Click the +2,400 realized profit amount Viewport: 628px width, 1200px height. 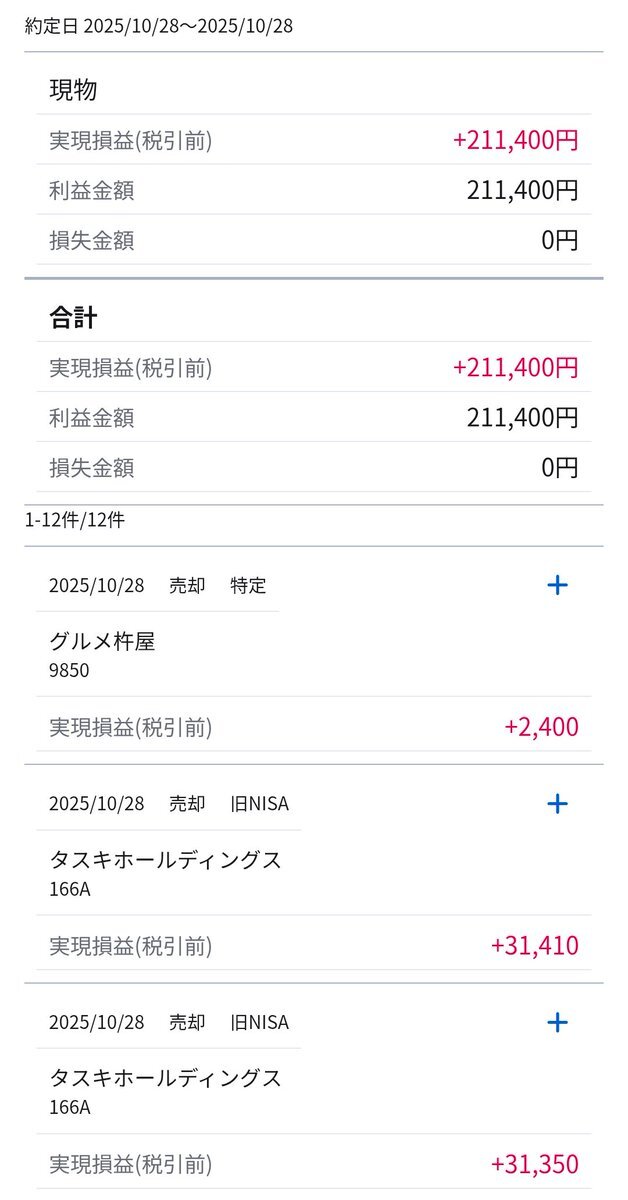pyautogui.click(x=541, y=727)
